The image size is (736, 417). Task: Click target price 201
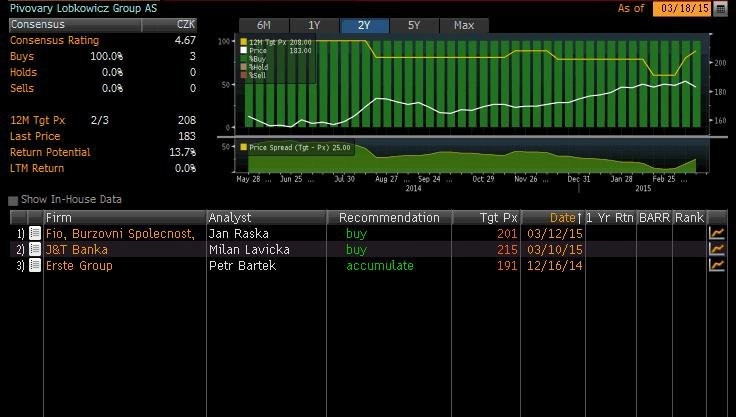(x=507, y=233)
